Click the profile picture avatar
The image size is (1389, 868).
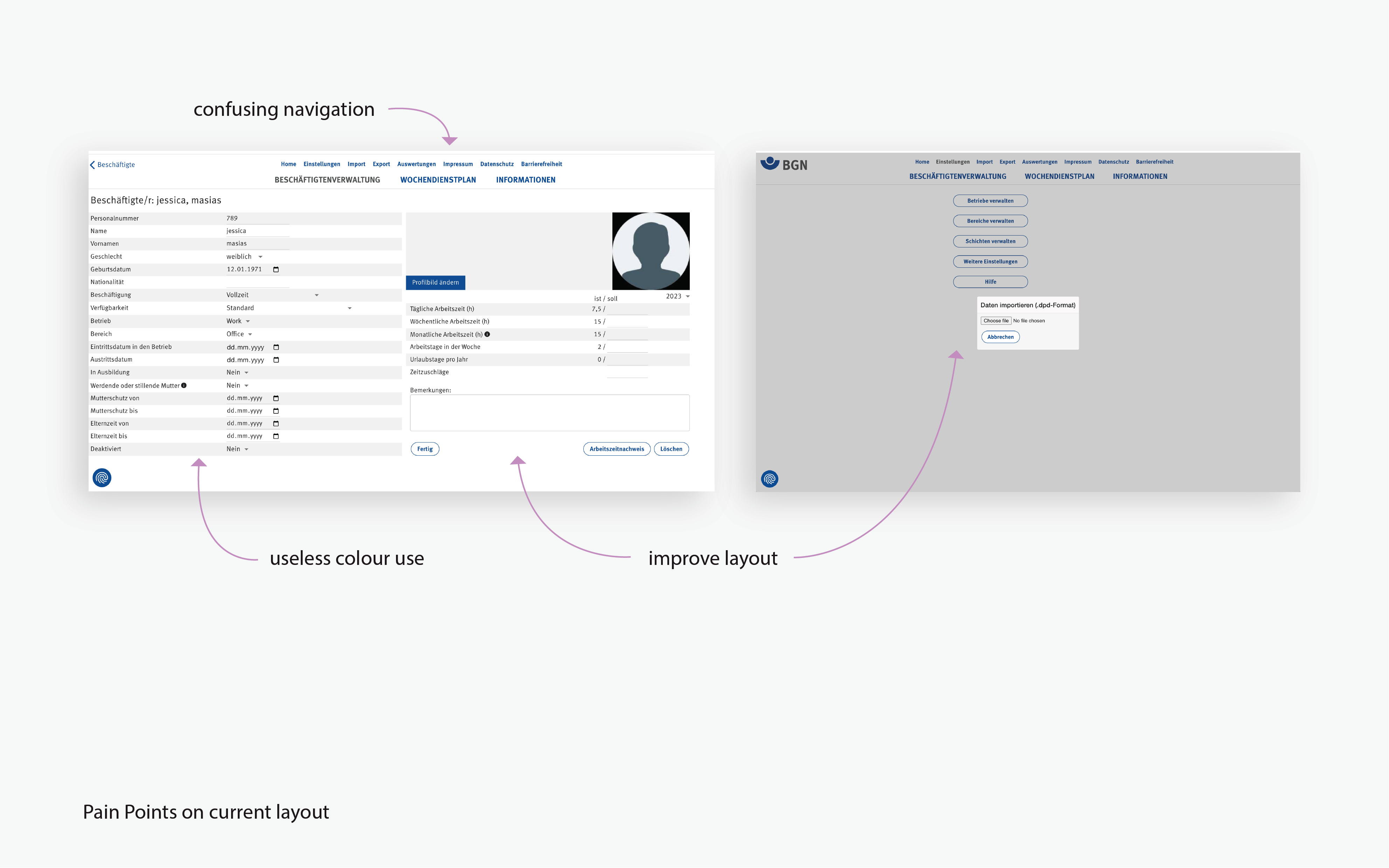tap(651, 251)
